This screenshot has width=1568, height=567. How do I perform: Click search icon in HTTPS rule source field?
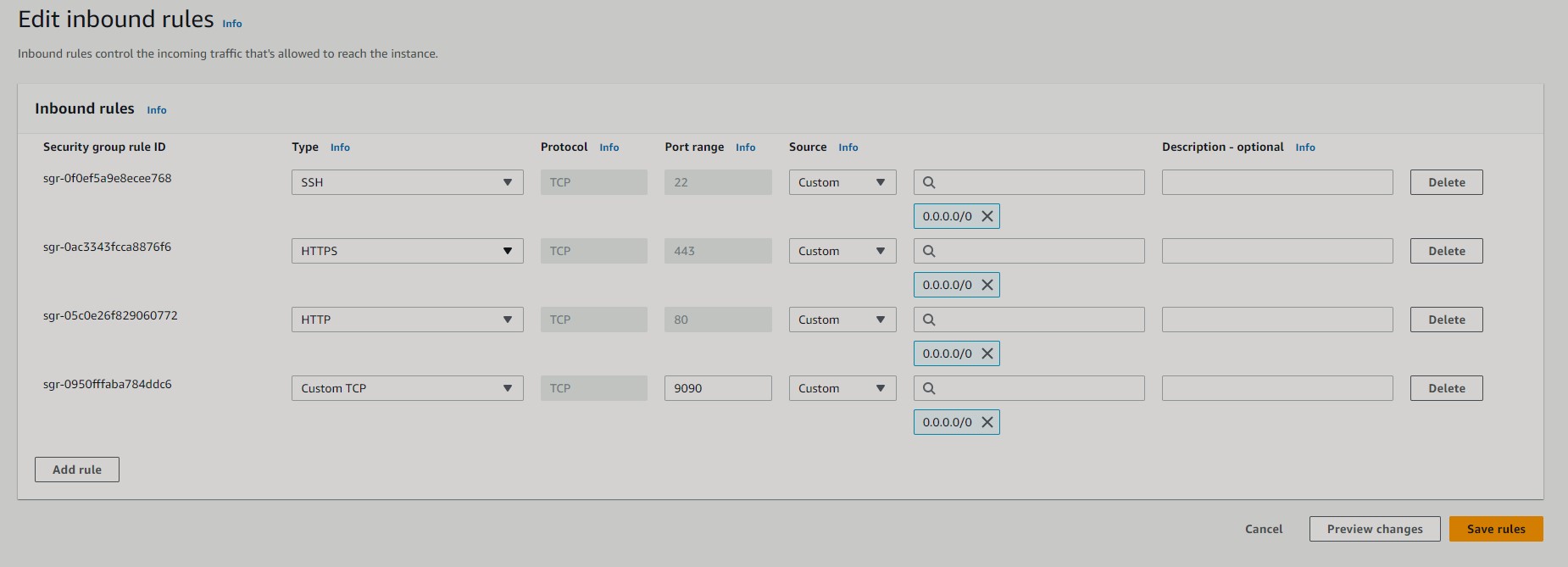point(929,251)
